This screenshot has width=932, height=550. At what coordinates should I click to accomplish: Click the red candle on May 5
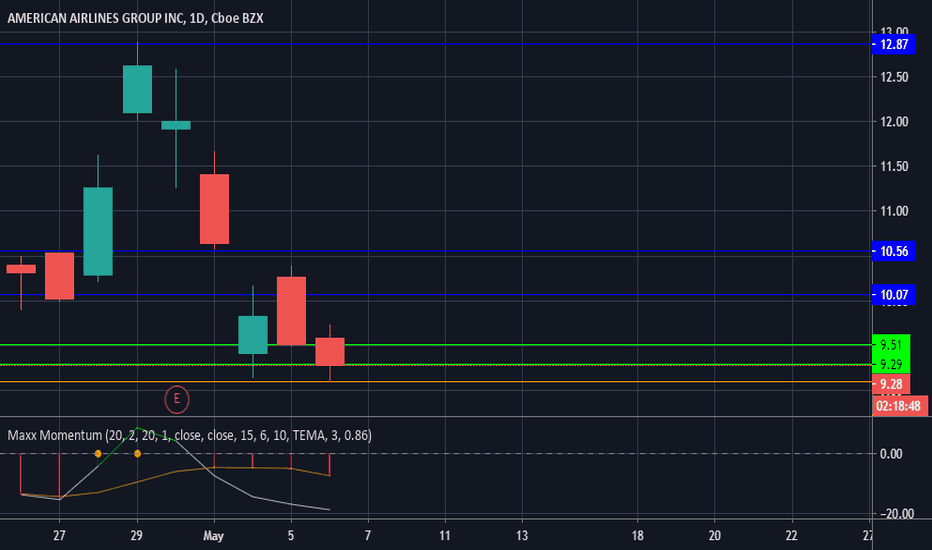pyautogui.click(x=291, y=310)
